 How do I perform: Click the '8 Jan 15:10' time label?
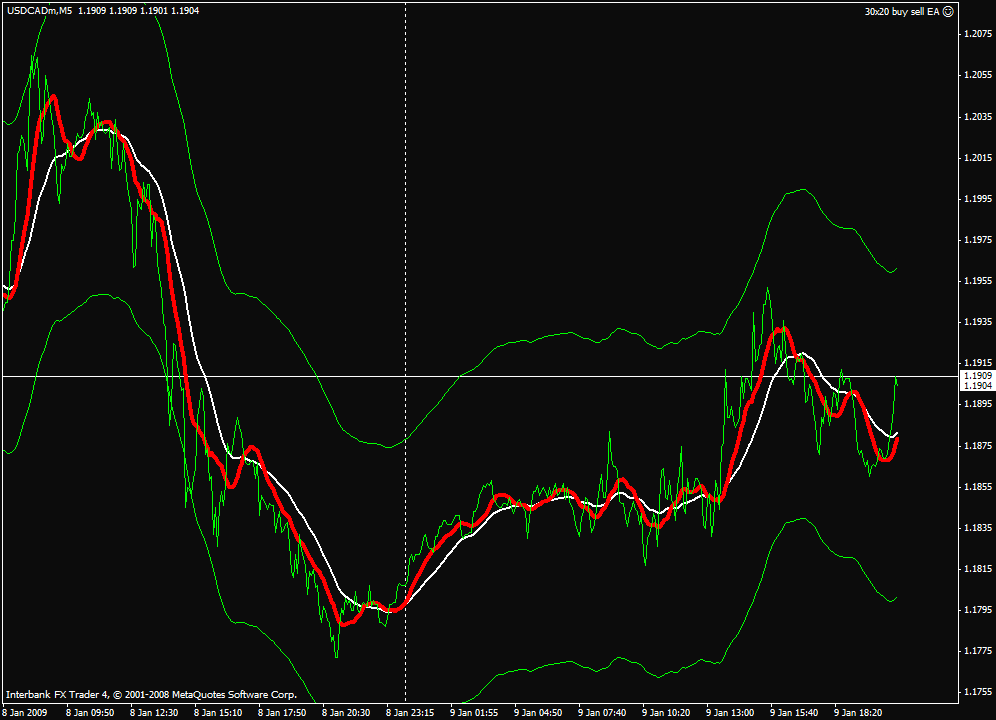pos(219,713)
